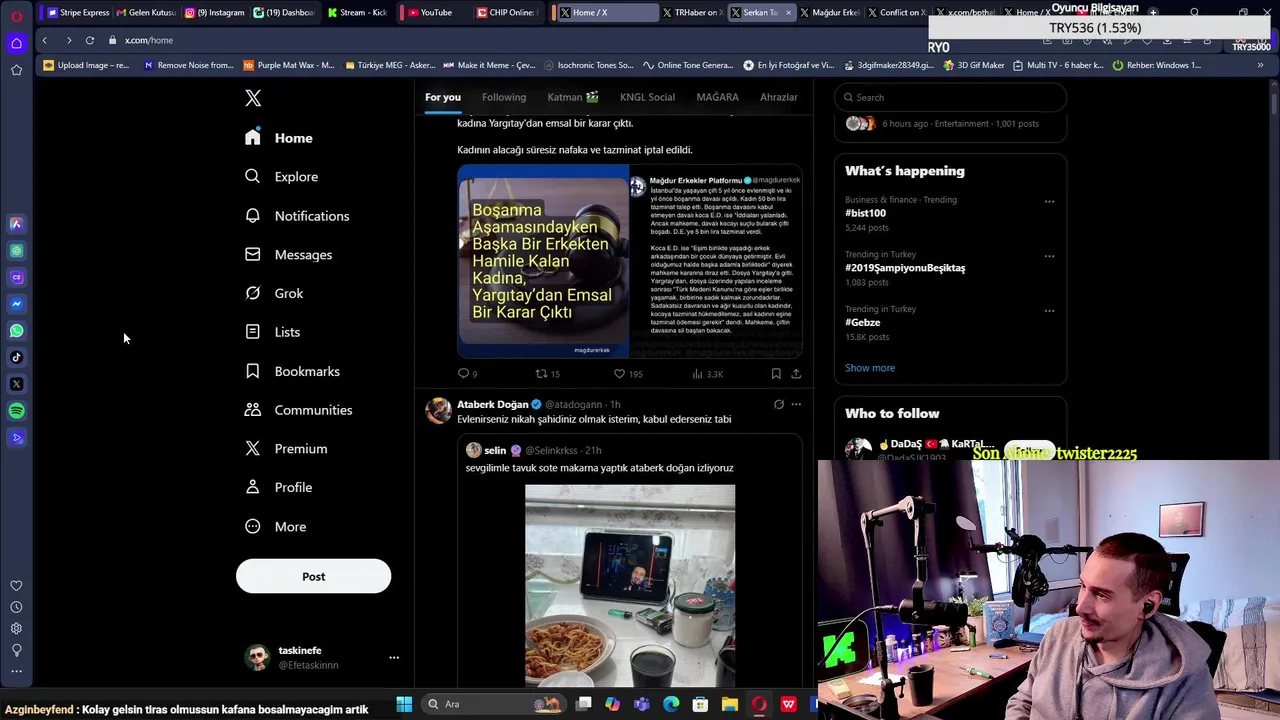Image resolution: width=1280 pixels, height=720 pixels.
Task: Open options for the #bist100 trend
Action: coord(1049,201)
